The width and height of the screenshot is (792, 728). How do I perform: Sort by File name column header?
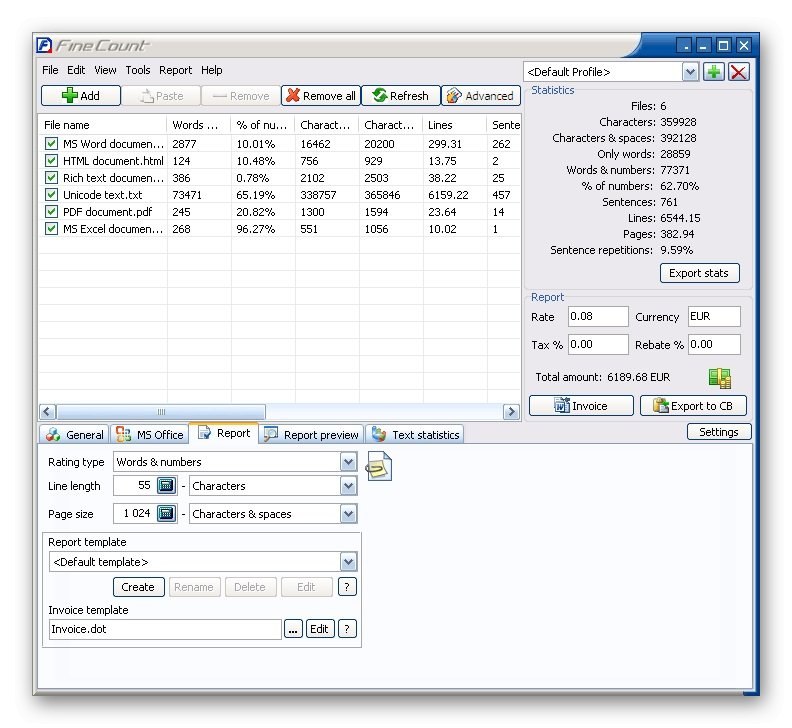[103, 125]
